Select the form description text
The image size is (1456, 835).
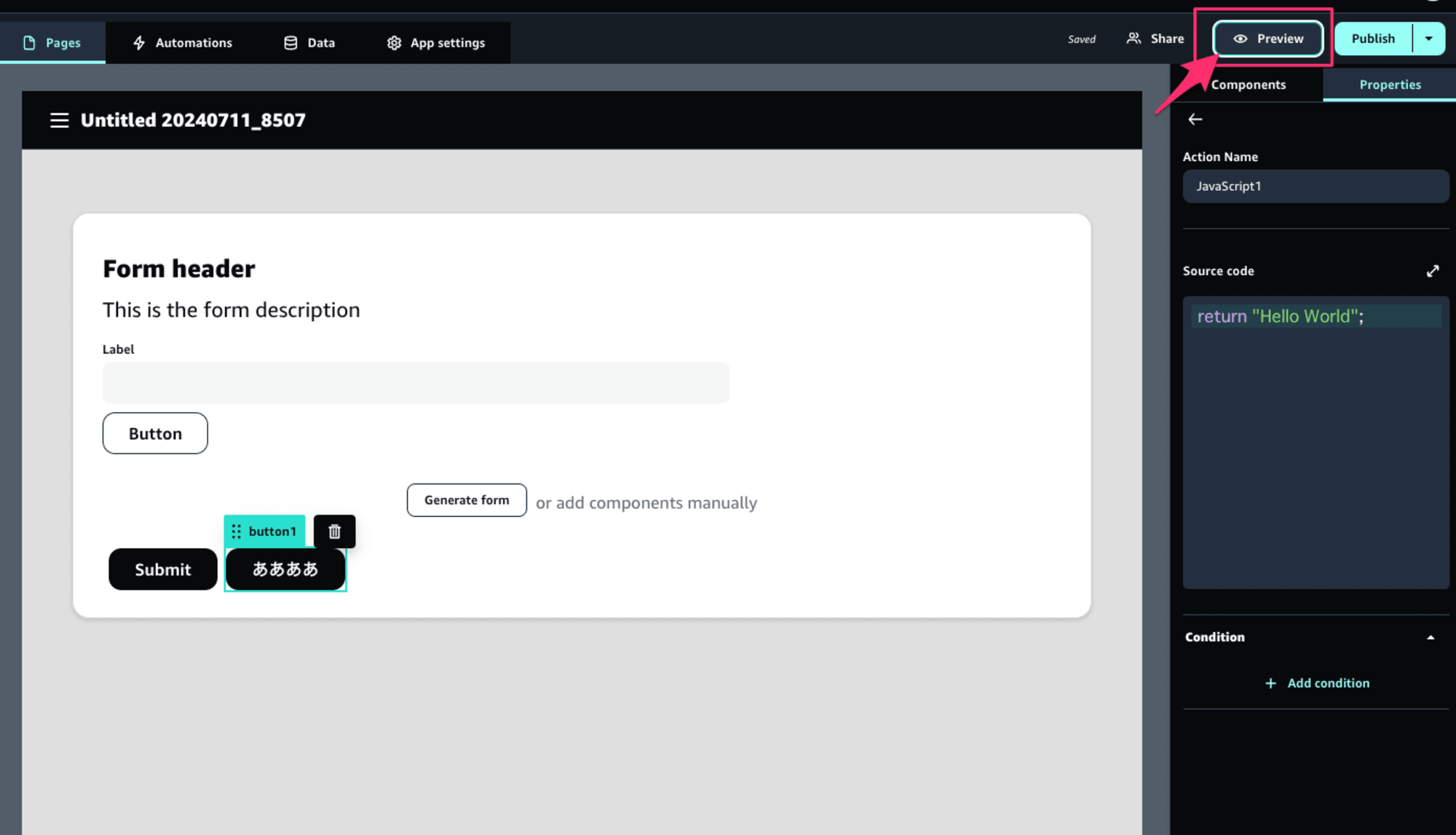tap(232, 309)
